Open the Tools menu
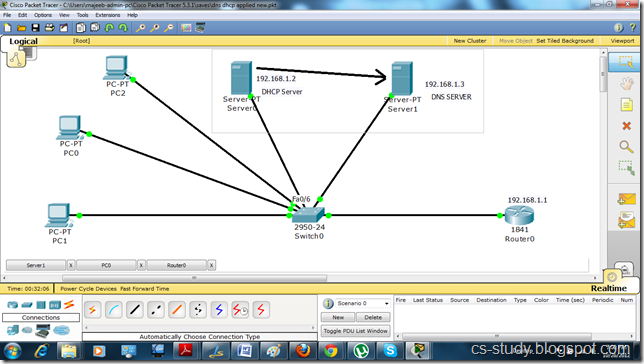Viewport: 644px width, 364px height. pos(83,15)
